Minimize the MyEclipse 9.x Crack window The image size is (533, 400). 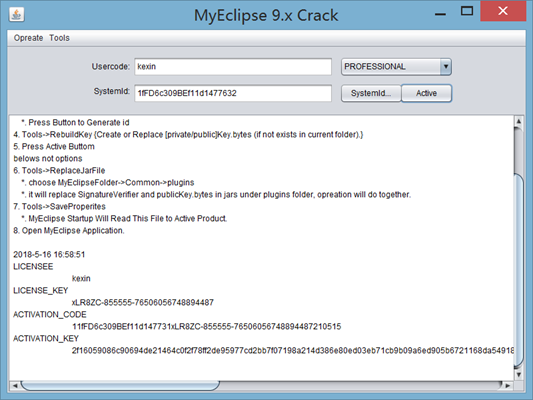click(440, 14)
